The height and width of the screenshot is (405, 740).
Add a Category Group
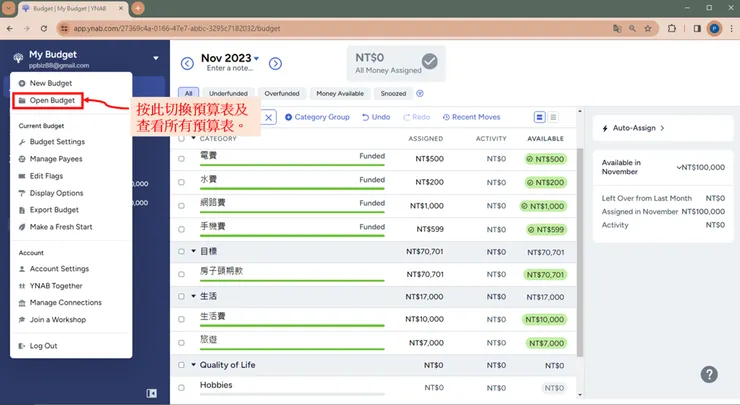coord(317,117)
